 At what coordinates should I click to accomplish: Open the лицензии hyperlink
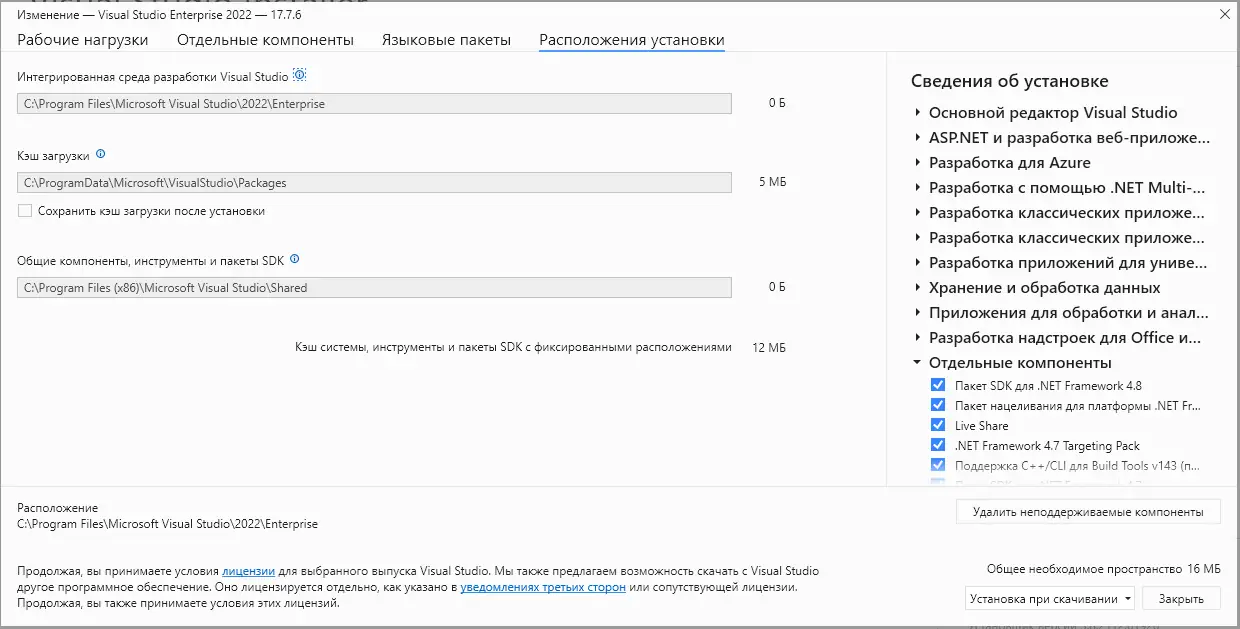[x=247, y=570]
